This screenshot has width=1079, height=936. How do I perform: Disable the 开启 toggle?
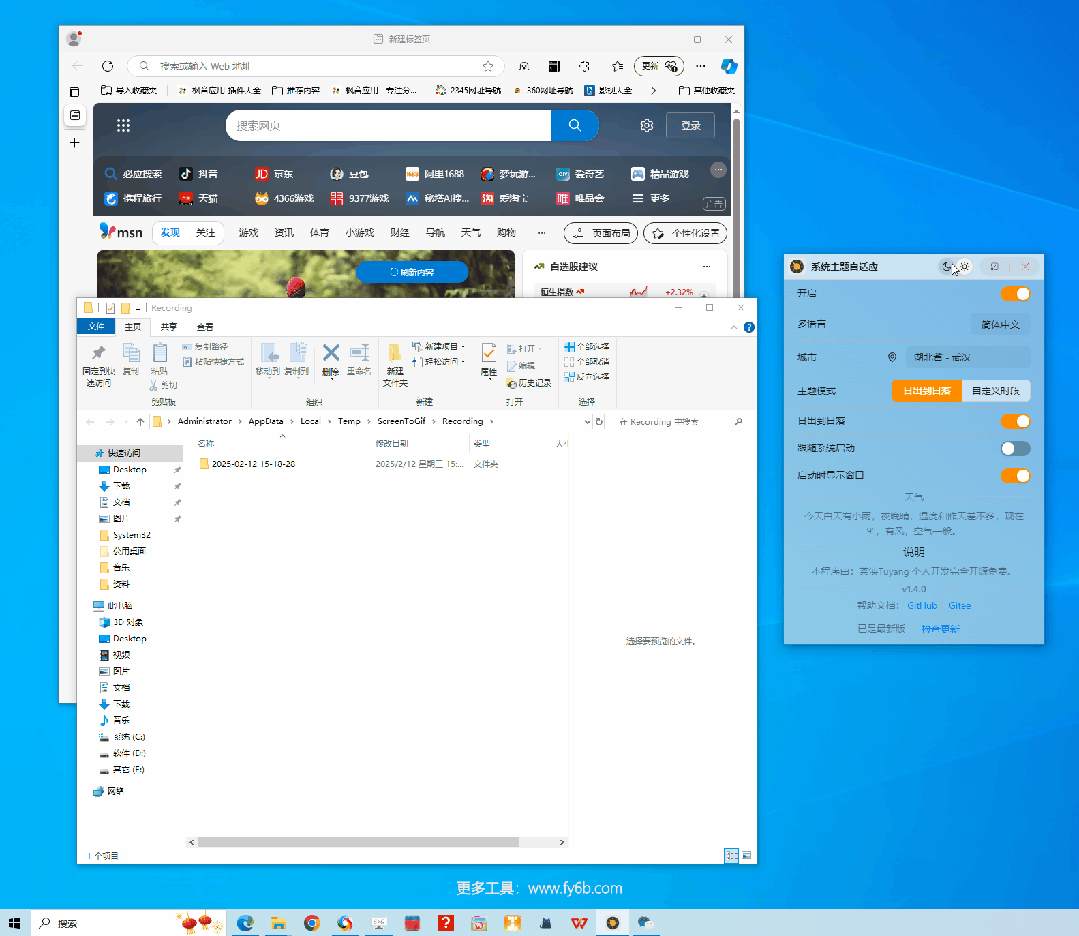point(1016,293)
